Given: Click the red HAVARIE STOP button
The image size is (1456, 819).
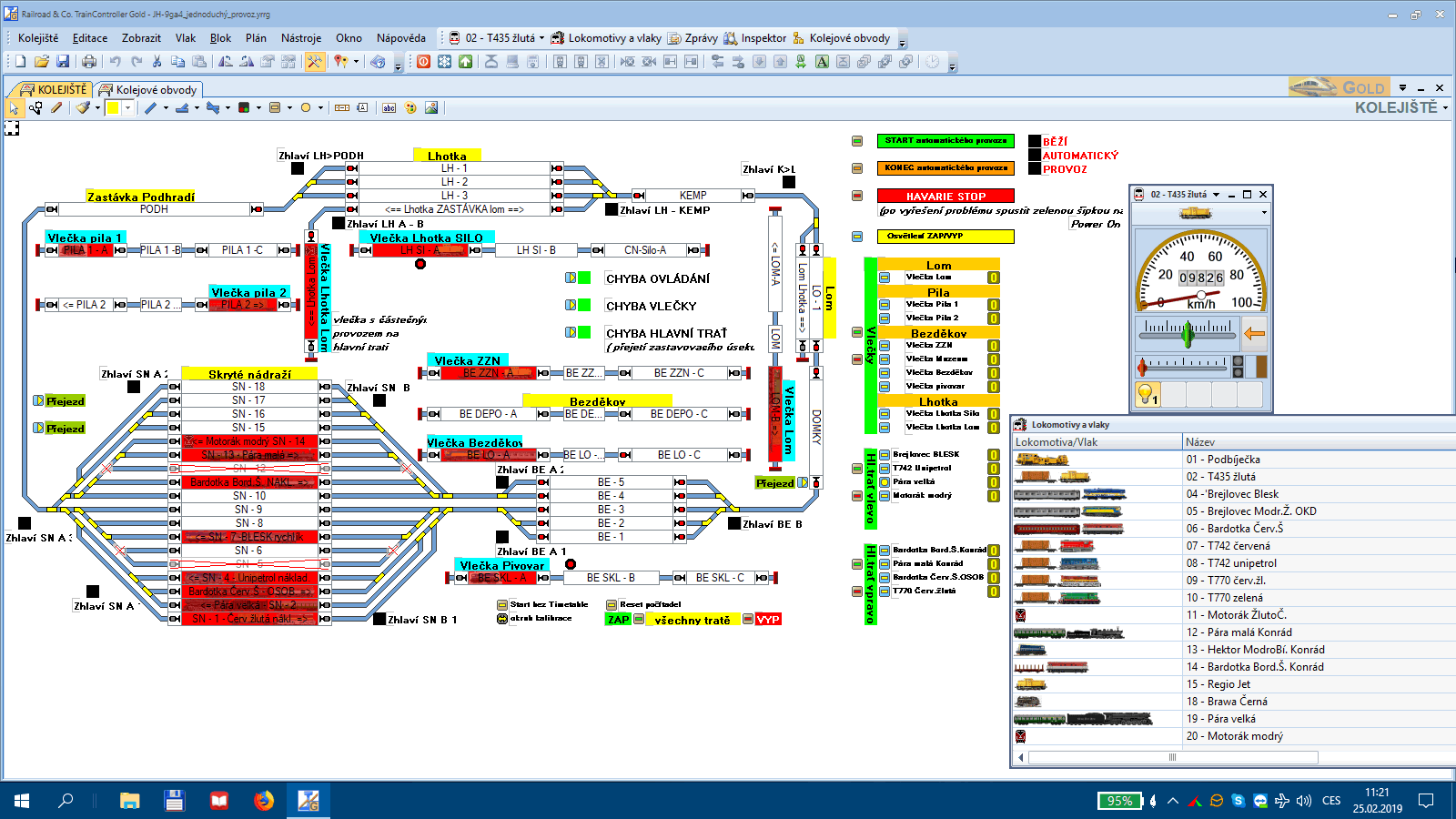Looking at the screenshot, I should [945, 196].
